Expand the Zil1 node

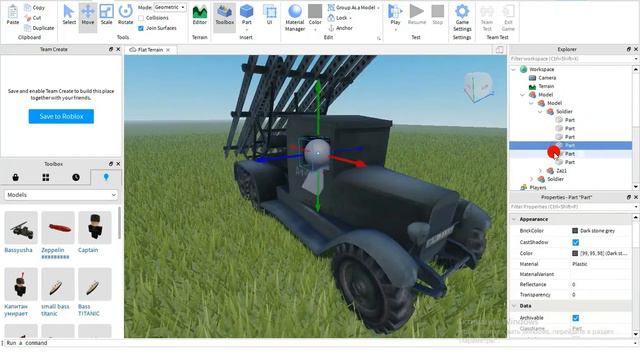pos(540,171)
